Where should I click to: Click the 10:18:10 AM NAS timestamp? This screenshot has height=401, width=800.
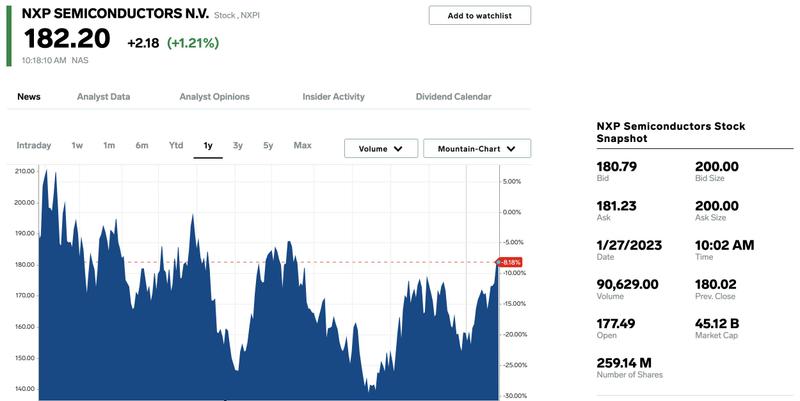tap(55, 60)
